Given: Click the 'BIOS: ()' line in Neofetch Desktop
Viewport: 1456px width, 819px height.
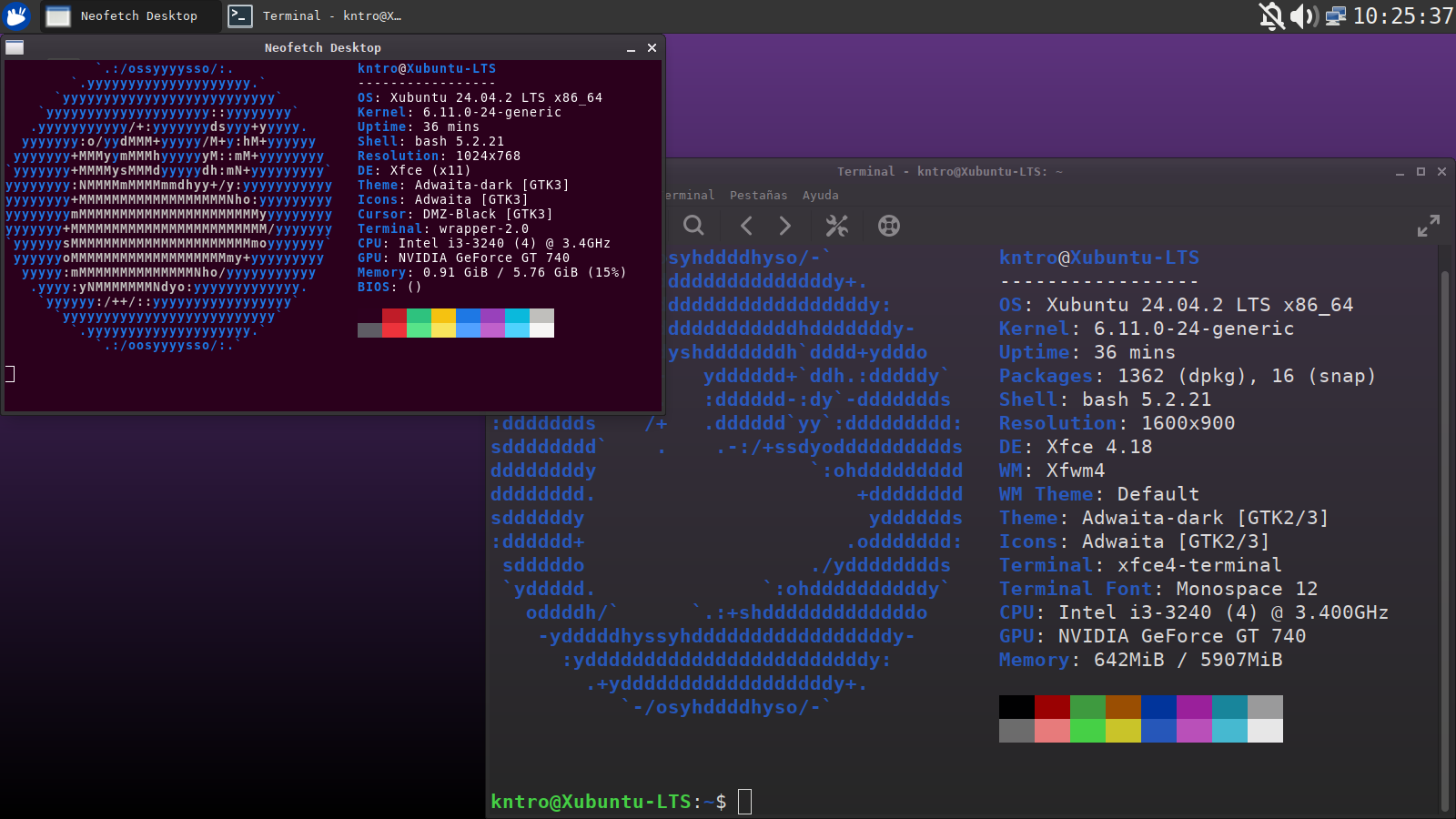Looking at the screenshot, I should click(x=389, y=287).
